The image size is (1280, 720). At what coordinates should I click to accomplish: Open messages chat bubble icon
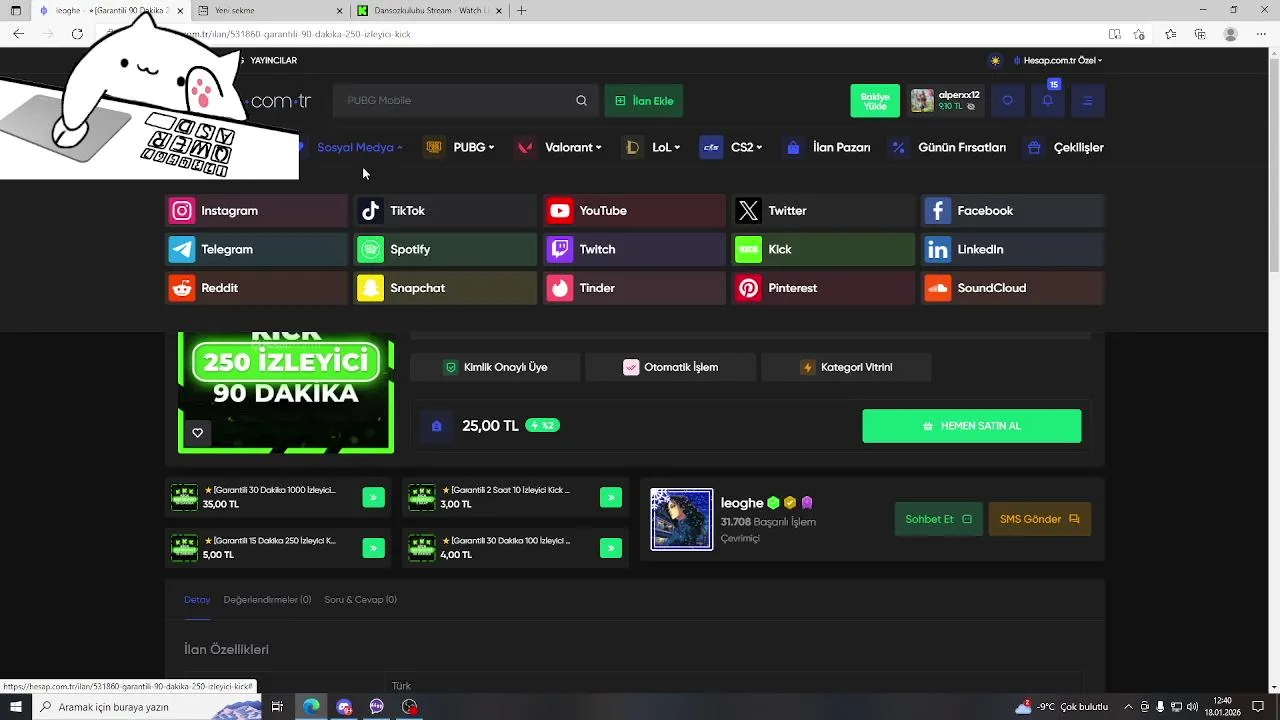1007,100
